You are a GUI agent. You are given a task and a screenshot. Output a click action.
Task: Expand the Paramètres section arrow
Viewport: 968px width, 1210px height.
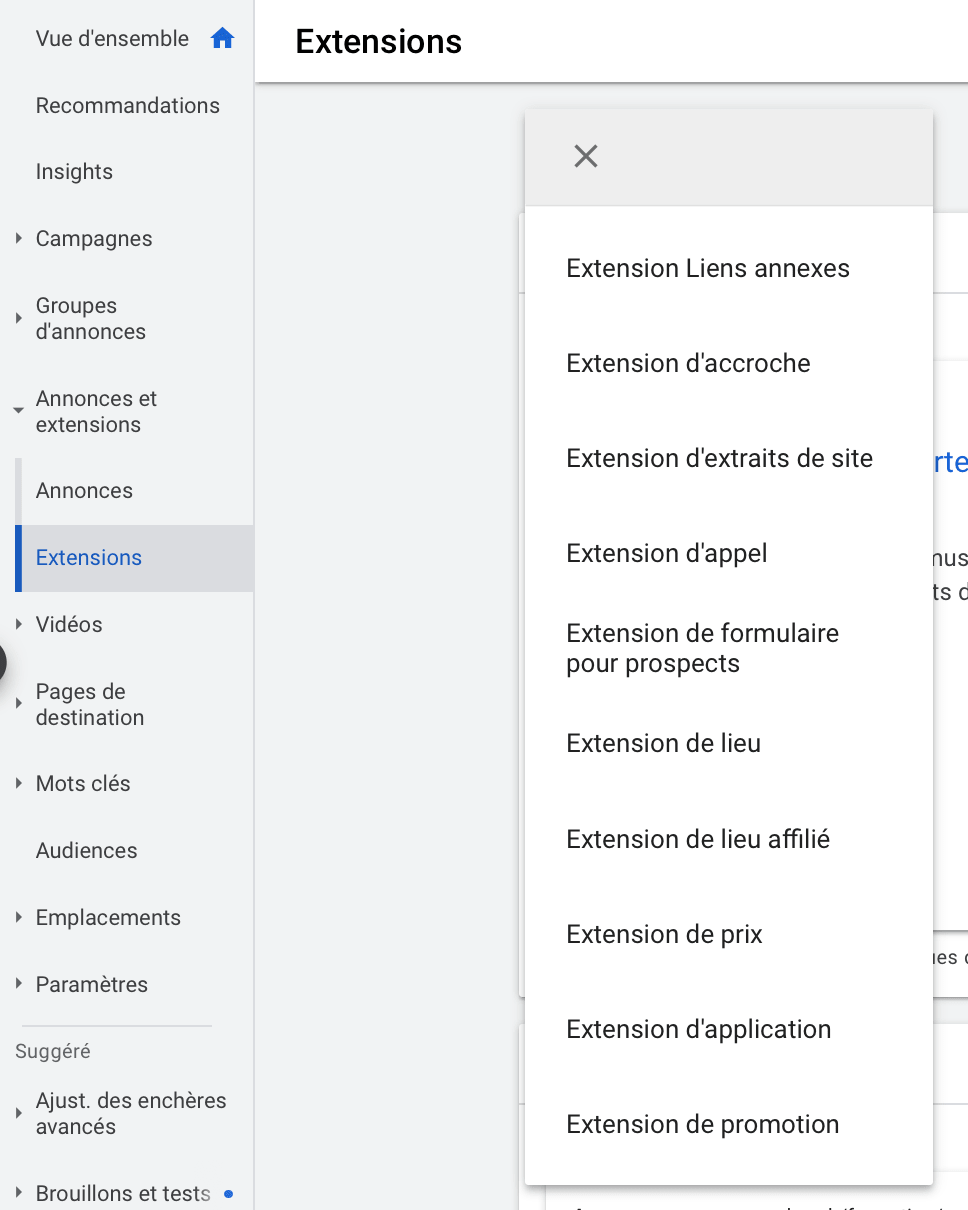(x=18, y=984)
